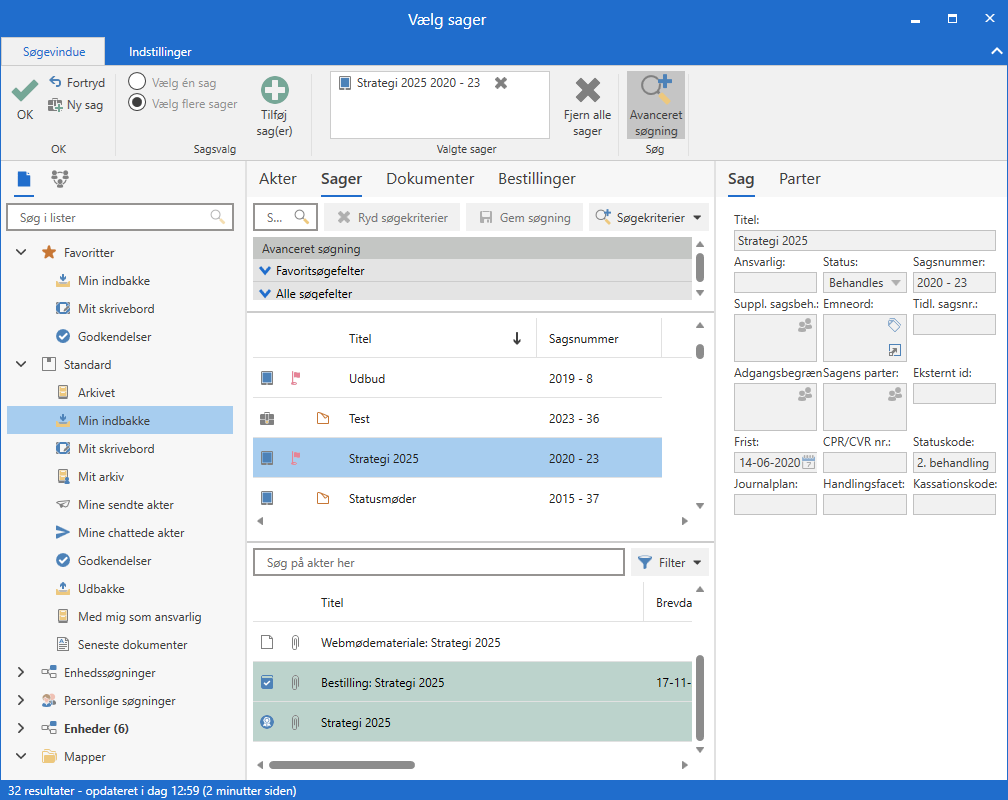The image size is (1008, 800).
Task: Click the Fjern alle sager X icon
Action: pos(588,91)
